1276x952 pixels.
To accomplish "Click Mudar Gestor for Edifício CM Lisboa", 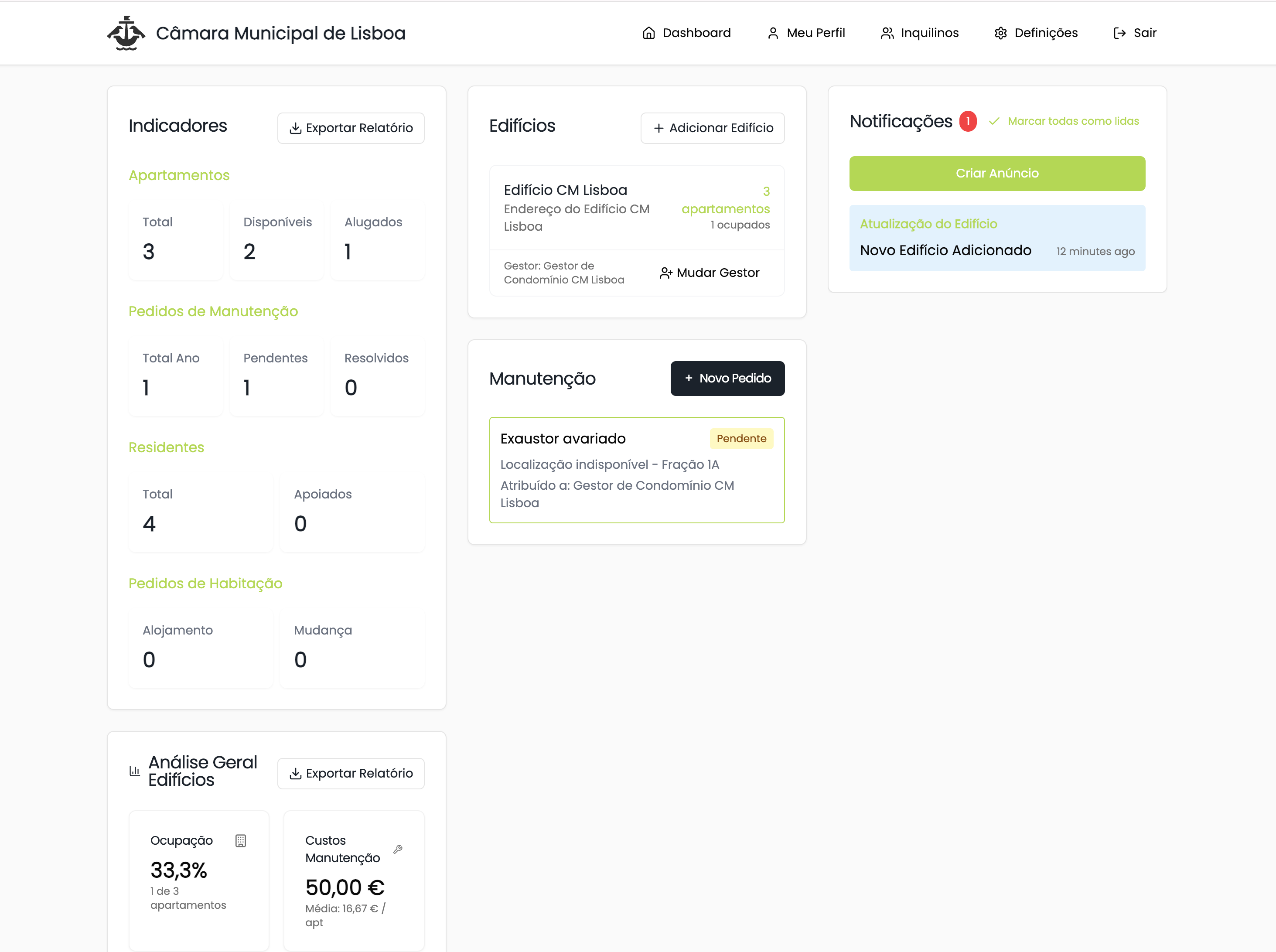I will [710, 273].
